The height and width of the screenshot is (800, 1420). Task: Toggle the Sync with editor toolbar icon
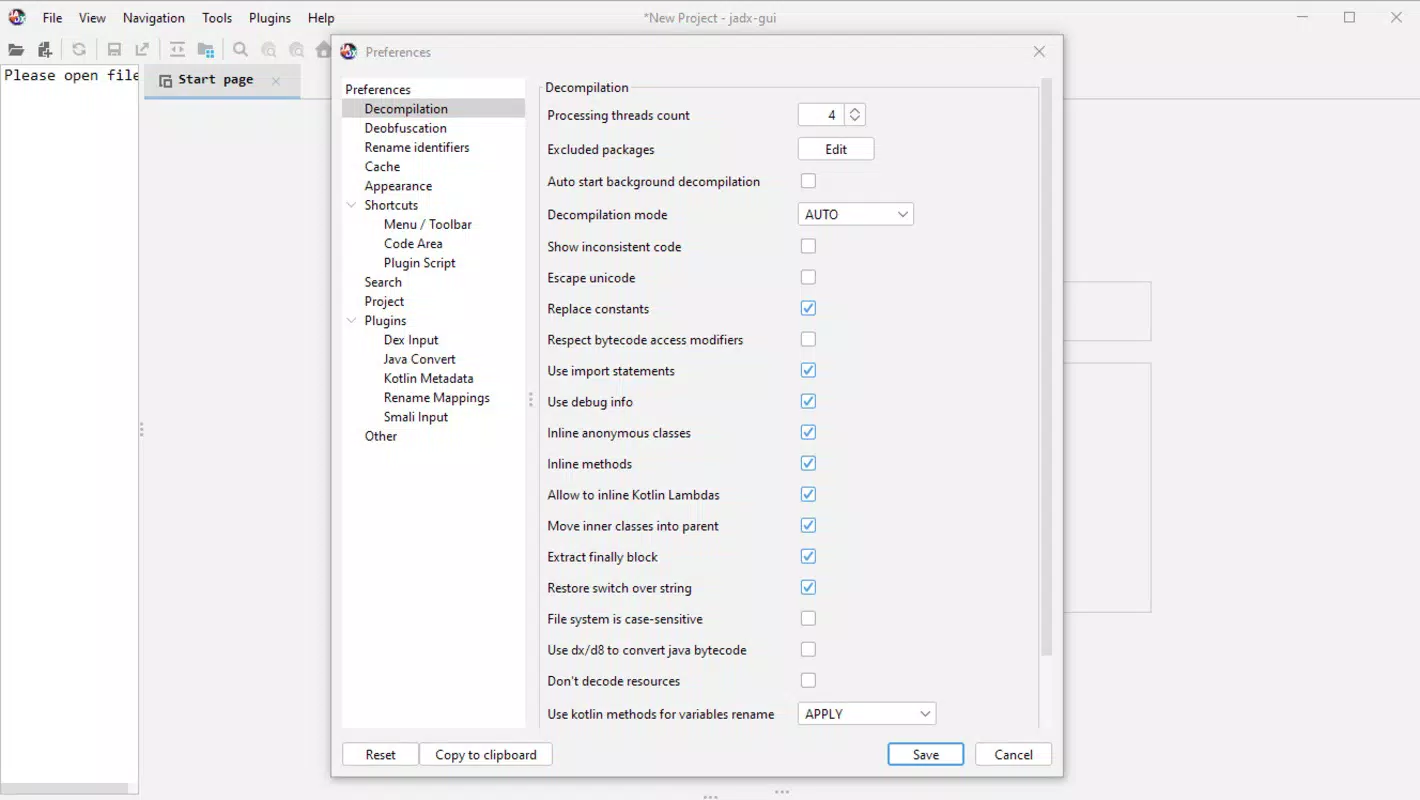coord(177,50)
